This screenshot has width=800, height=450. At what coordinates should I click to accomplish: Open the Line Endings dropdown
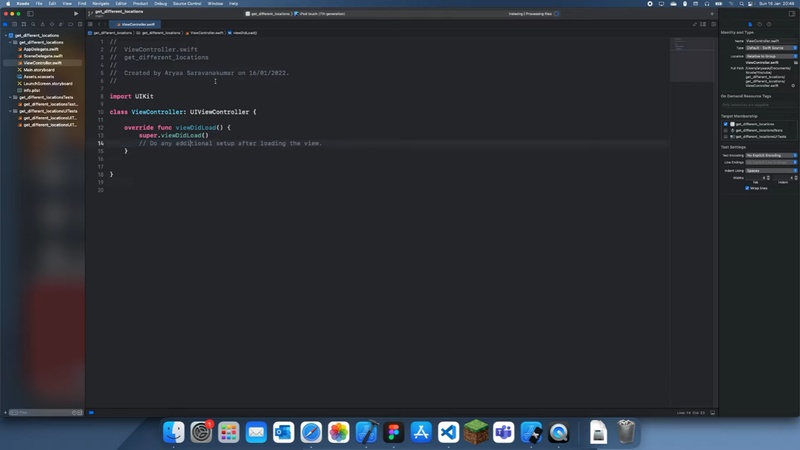pyautogui.click(x=771, y=162)
